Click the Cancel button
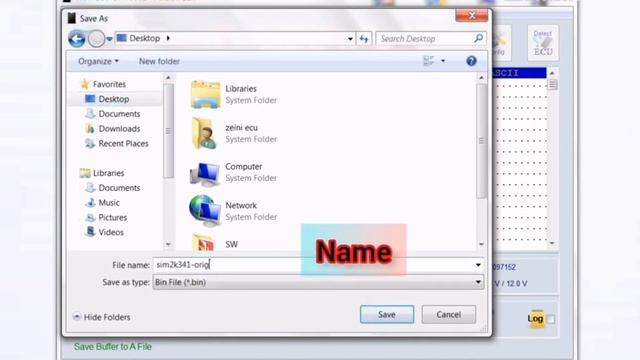This screenshot has width=640, height=360. (449, 315)
